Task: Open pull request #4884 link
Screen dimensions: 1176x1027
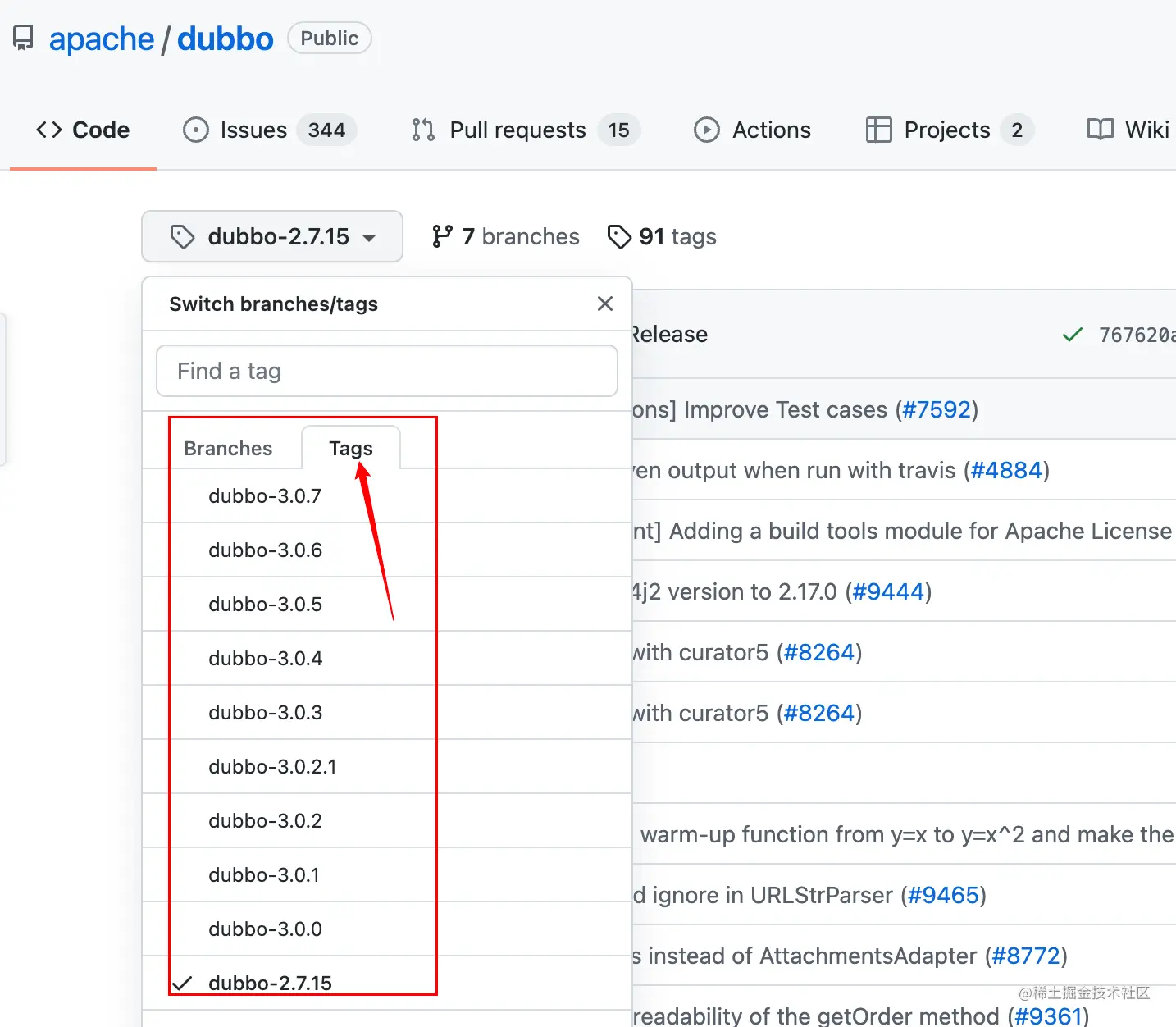Action: click(1006, 470)
